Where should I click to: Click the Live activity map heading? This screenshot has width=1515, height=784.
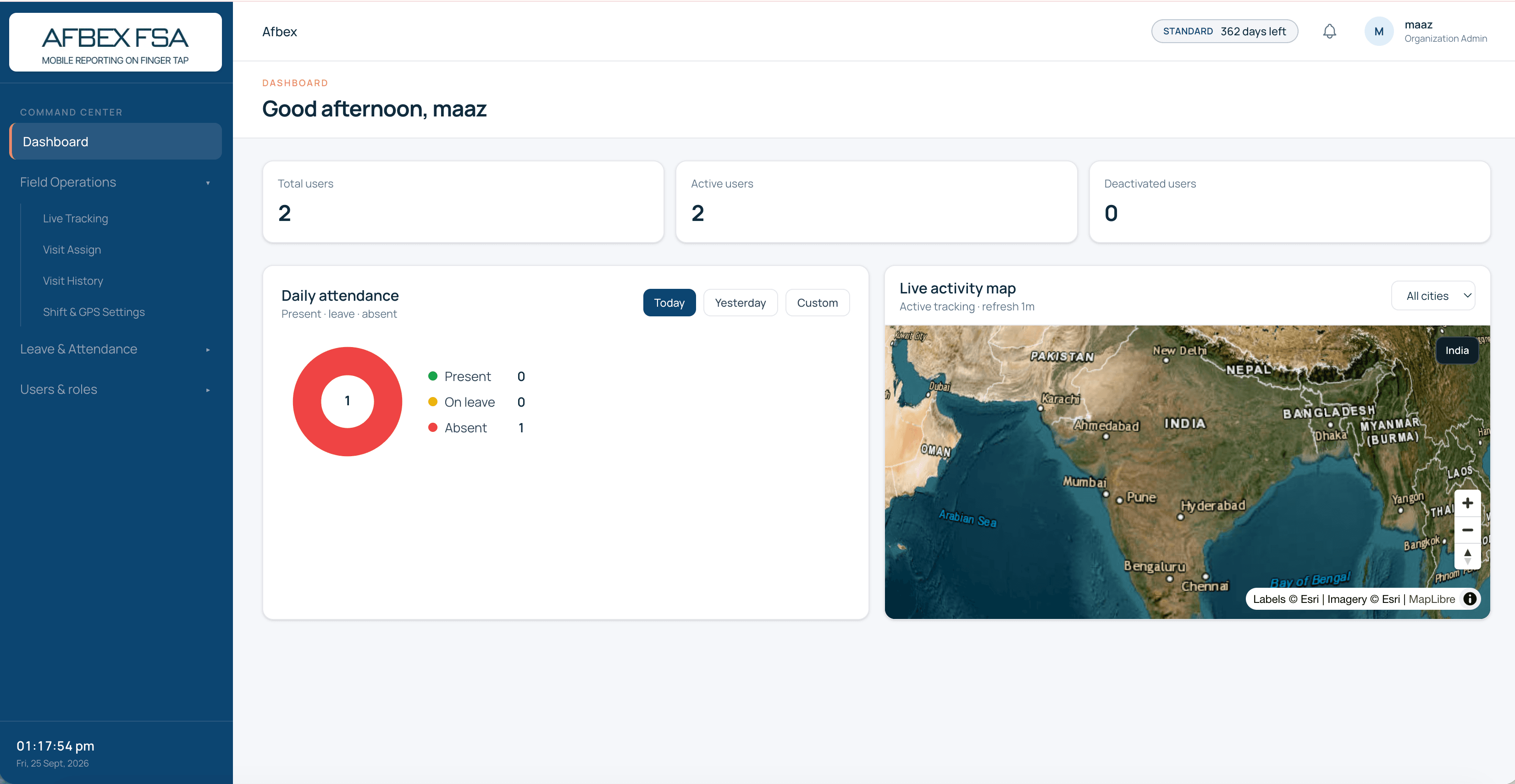pos(957,288)
